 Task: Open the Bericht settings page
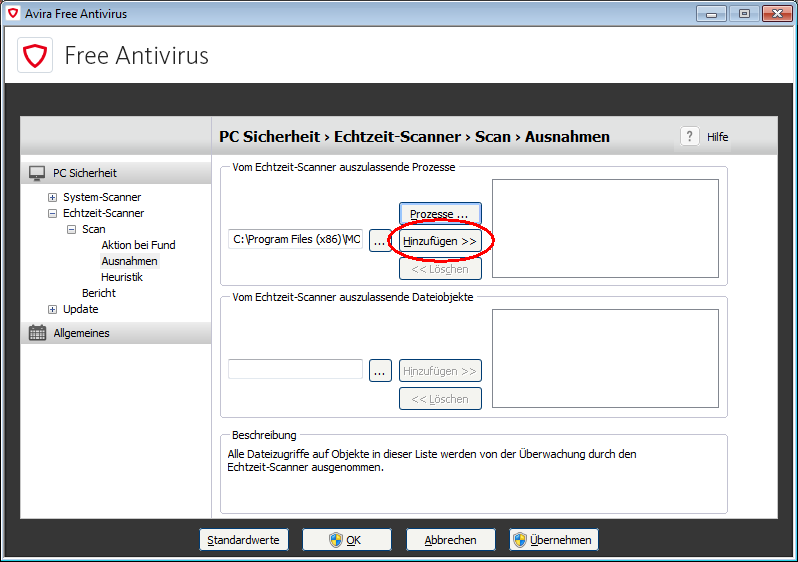[98, 293]
